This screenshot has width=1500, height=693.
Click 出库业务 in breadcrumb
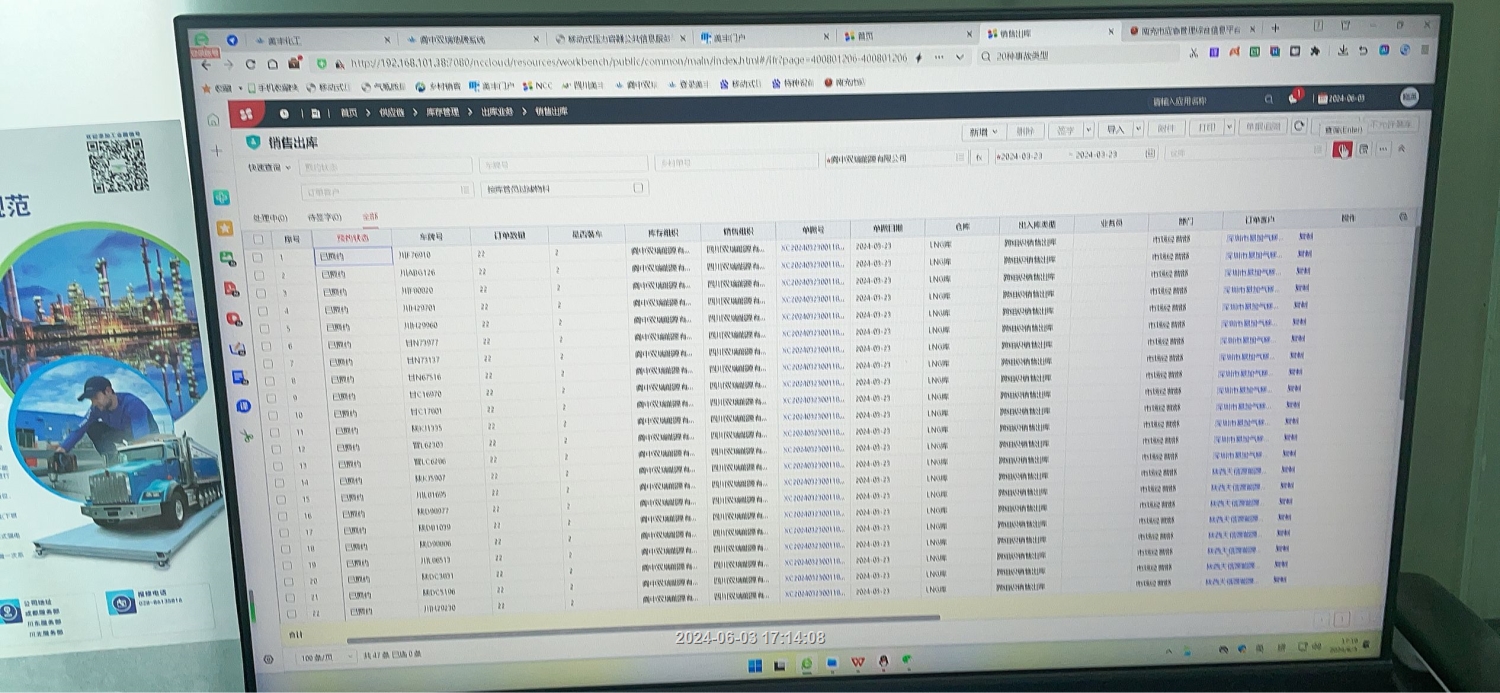tap(496, 112)
